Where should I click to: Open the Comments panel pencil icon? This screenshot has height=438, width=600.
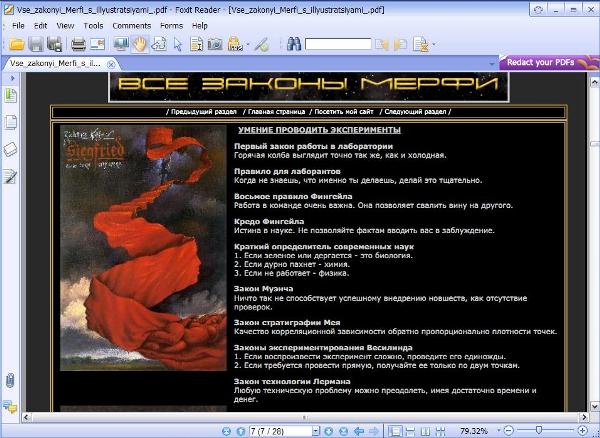pyautogui.click(x=10, y=176)
